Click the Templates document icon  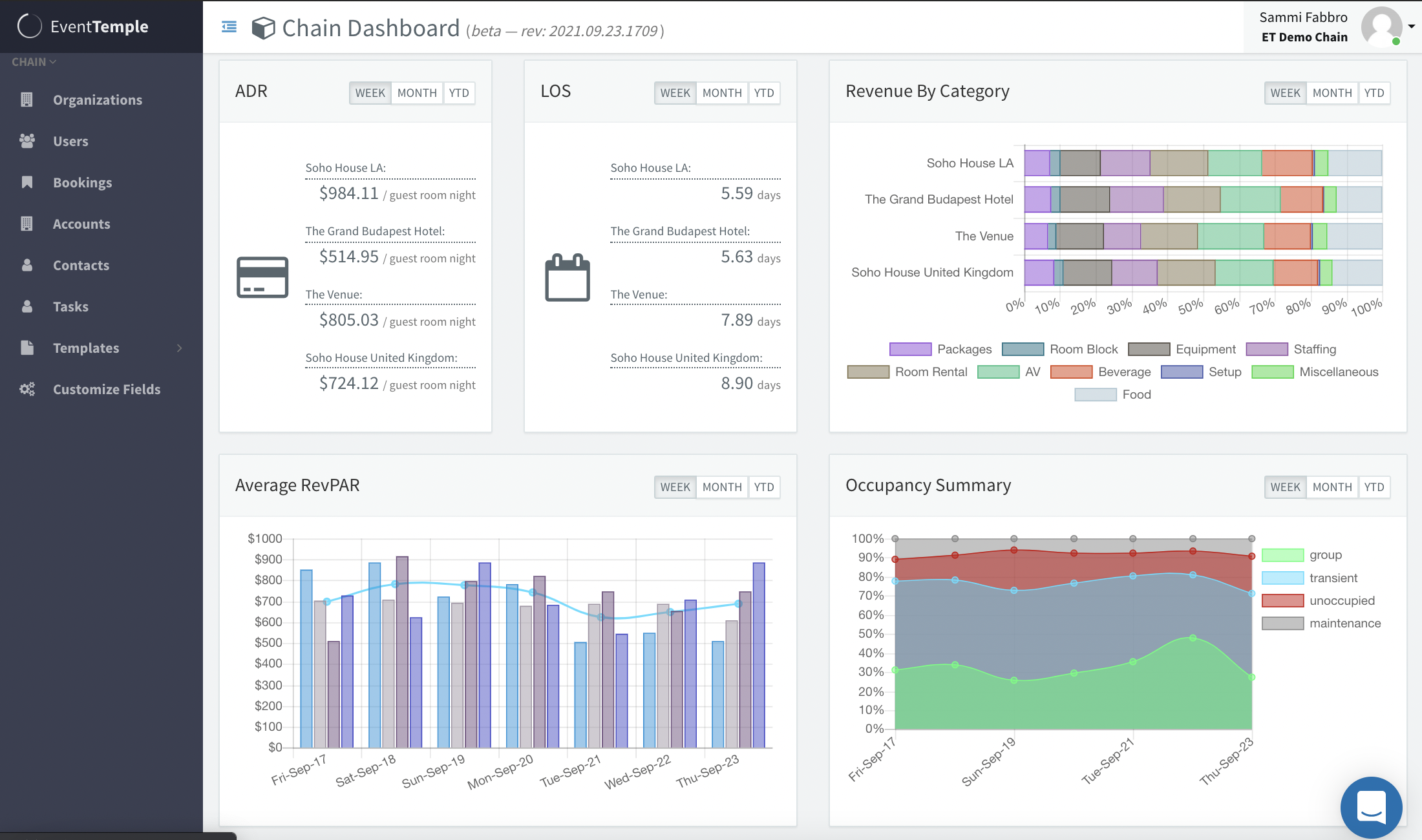(x=27, y=348)
